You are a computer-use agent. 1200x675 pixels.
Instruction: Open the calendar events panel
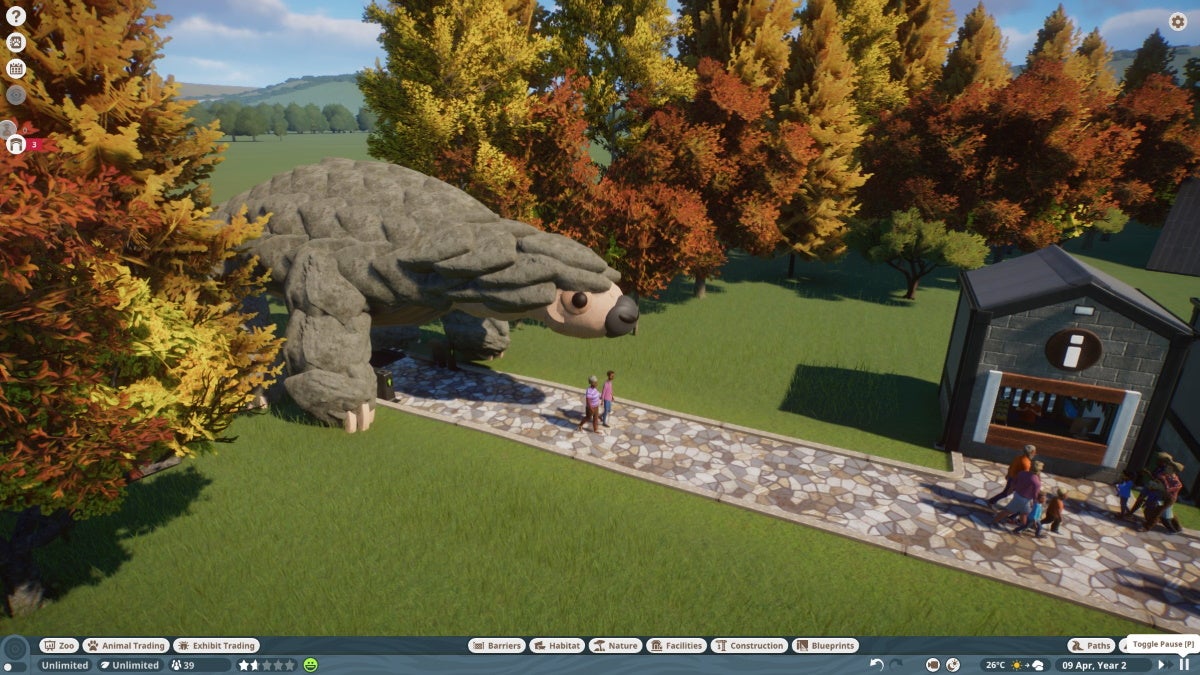coord(15,69)
